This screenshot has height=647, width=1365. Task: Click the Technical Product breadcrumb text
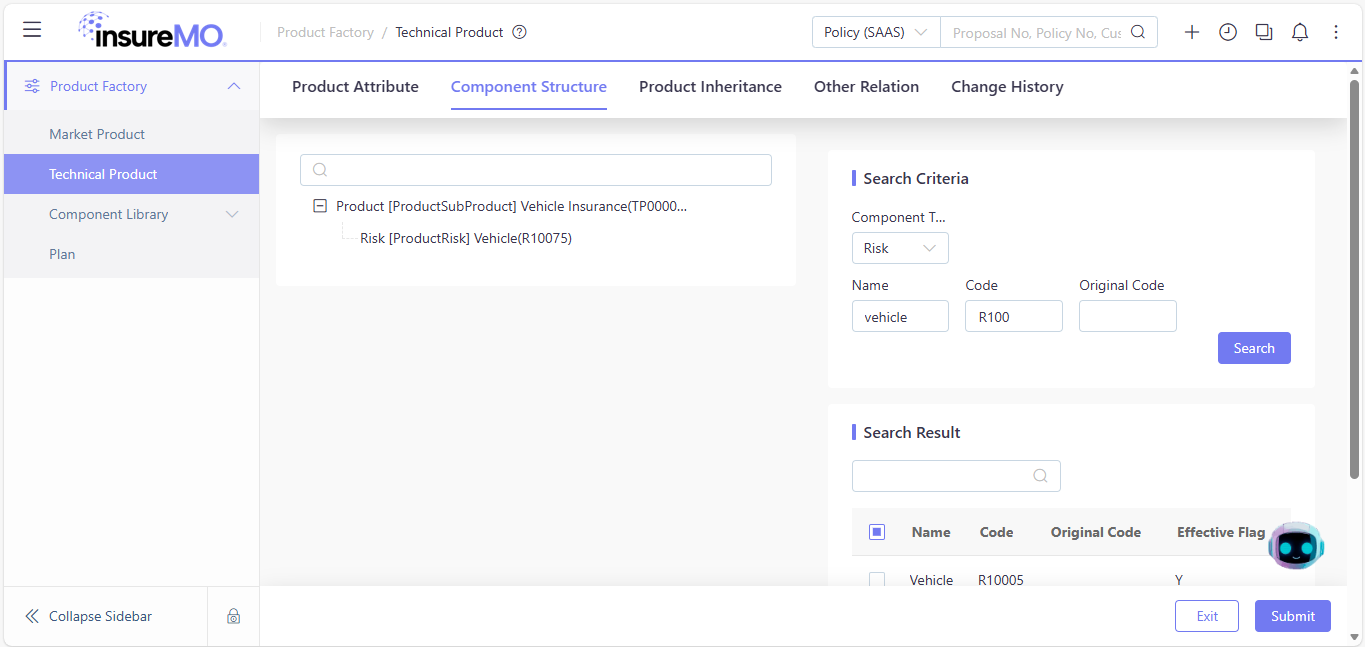pyautogui.click(x=449, y=32)
